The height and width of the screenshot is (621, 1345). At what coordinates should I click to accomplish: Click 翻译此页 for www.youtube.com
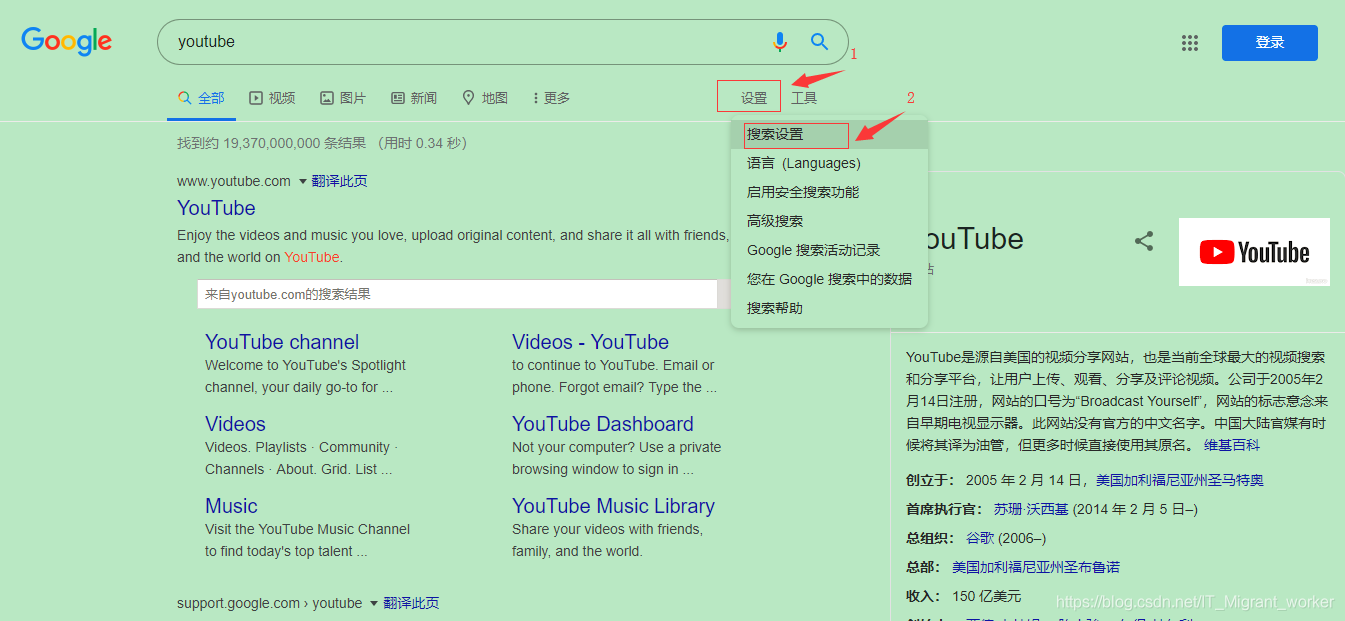point(339,181)
